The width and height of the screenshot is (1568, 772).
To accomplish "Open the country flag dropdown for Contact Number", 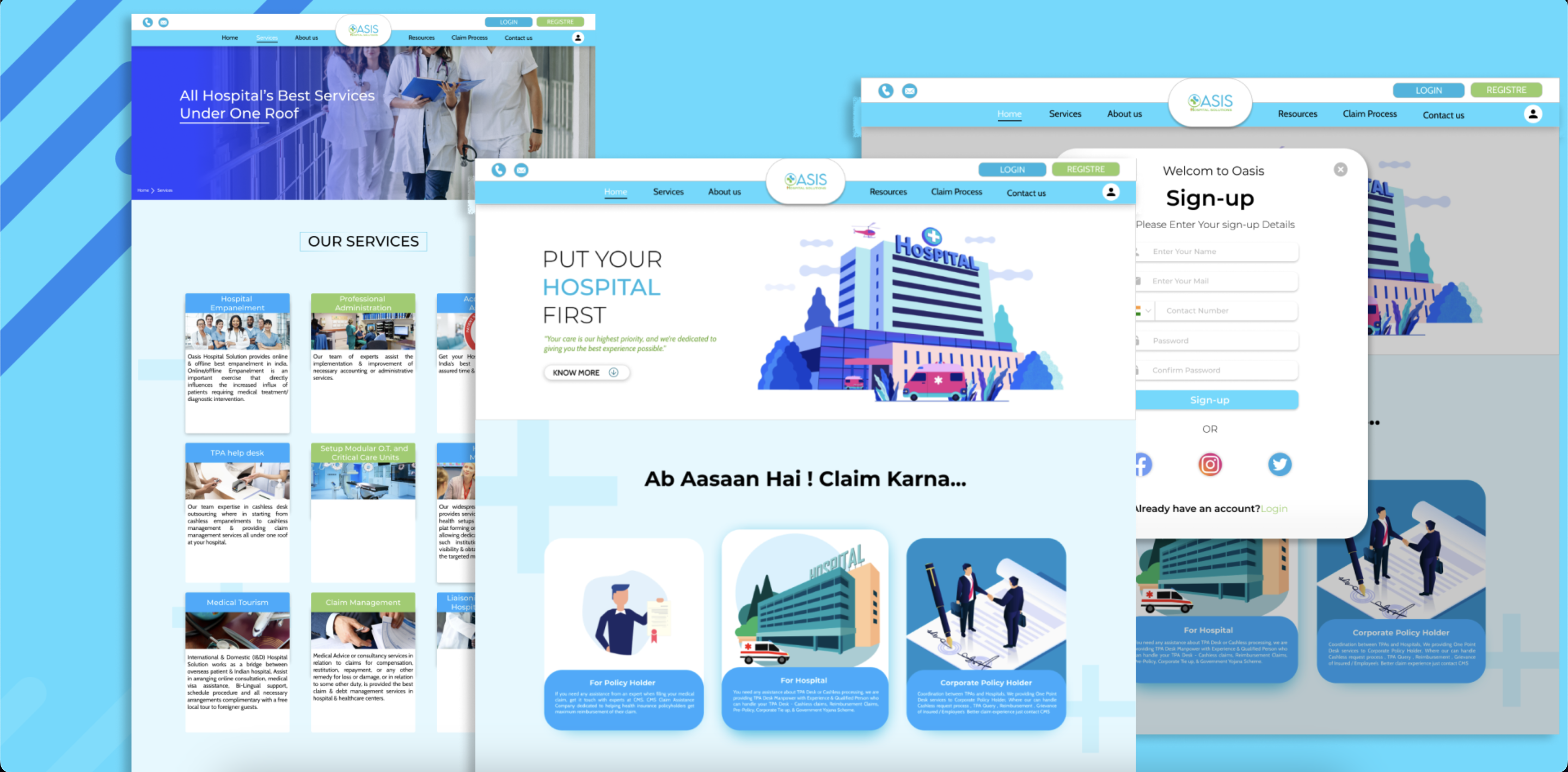I will click(1143, 310).
